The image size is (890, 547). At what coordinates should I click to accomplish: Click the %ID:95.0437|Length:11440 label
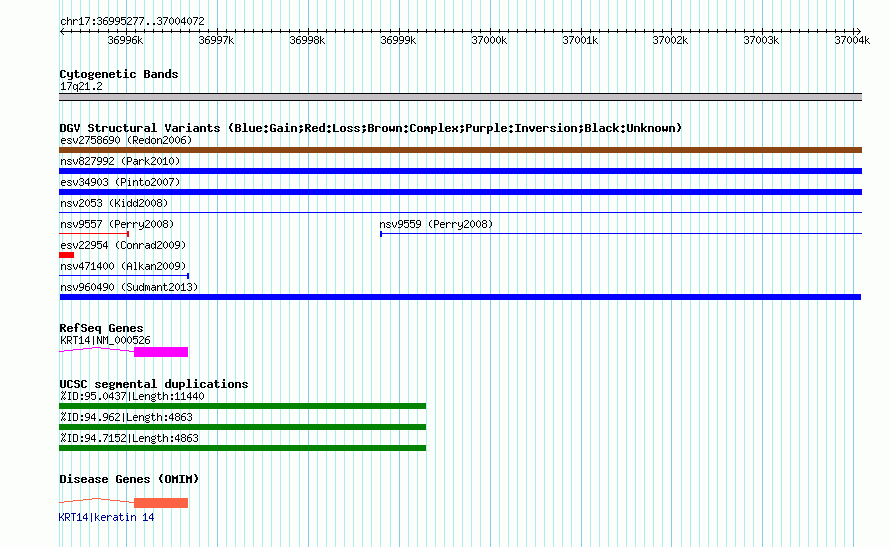132,396
